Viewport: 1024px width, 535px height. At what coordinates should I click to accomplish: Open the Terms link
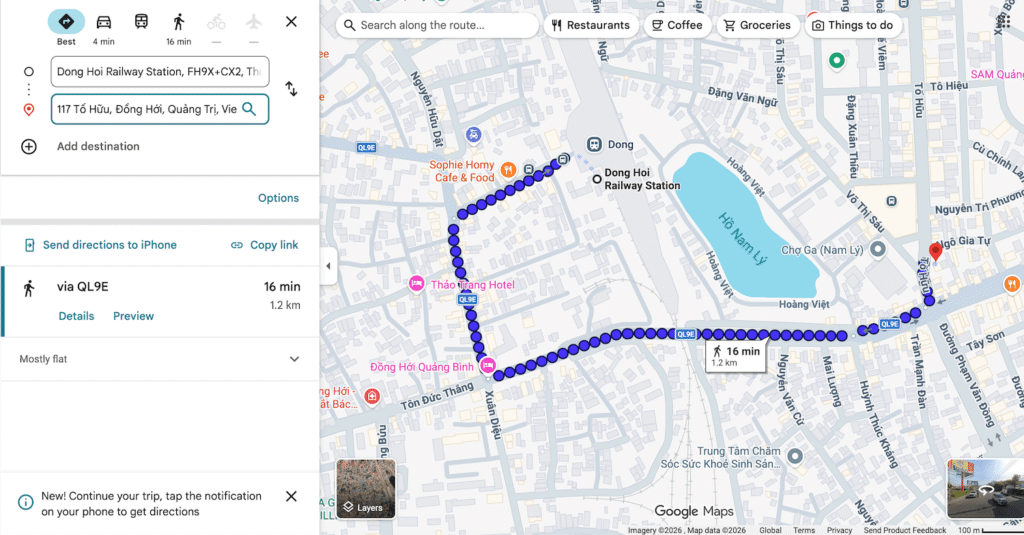(x=804, y=530)
